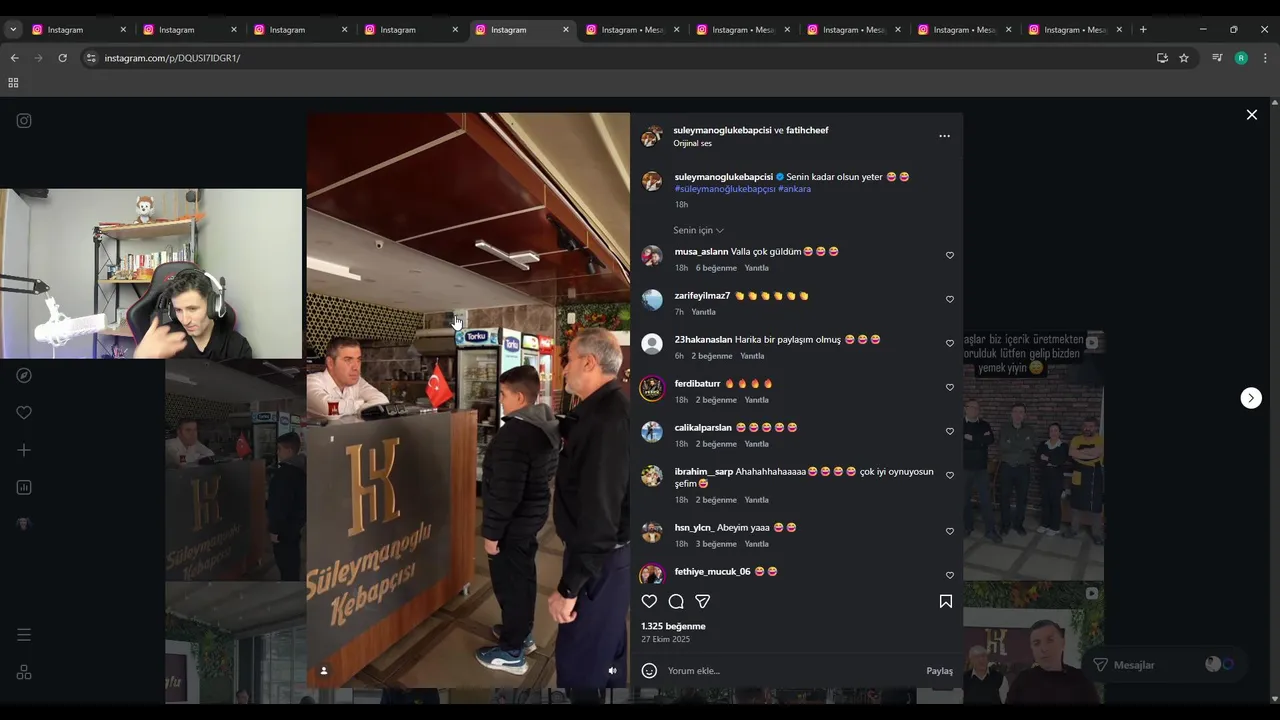This screenshot has width=1280, height=720.
Task: Open ferdibaturr's profile avatar
Action: pyautogui.click(x=652, y=388)
